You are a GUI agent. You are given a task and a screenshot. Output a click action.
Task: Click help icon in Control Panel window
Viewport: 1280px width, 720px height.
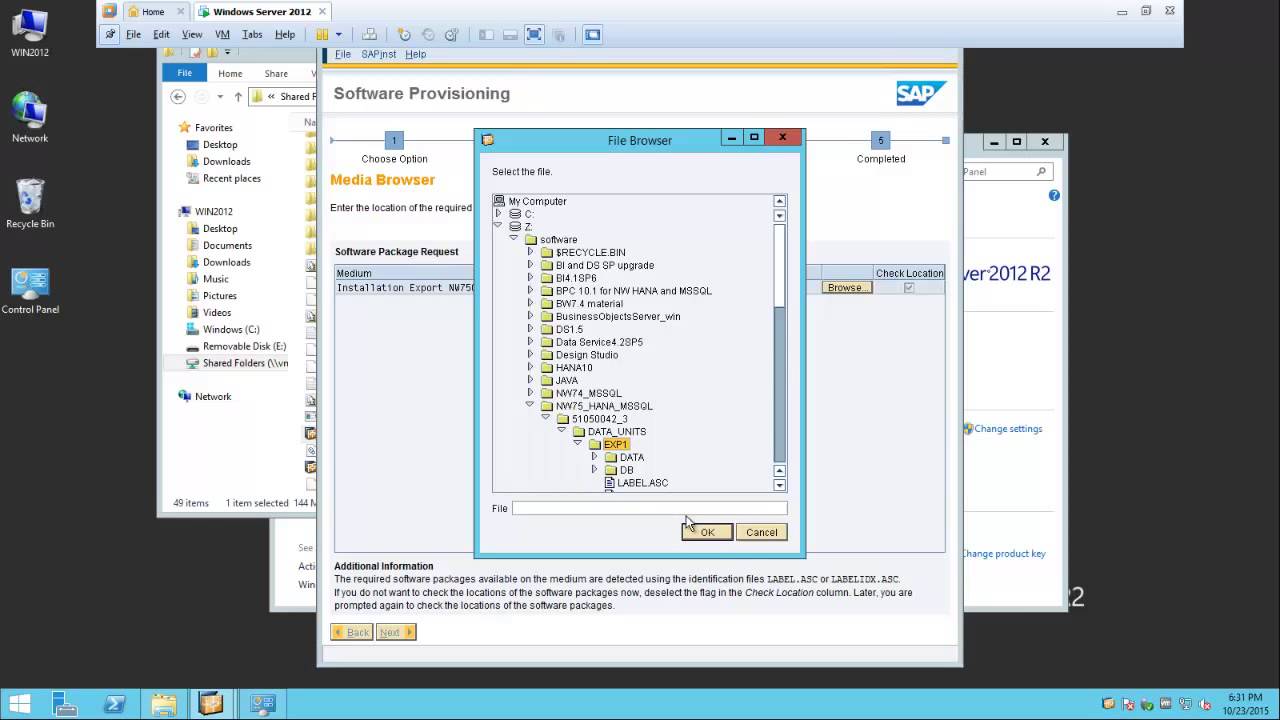click(x=1054, y=195)
